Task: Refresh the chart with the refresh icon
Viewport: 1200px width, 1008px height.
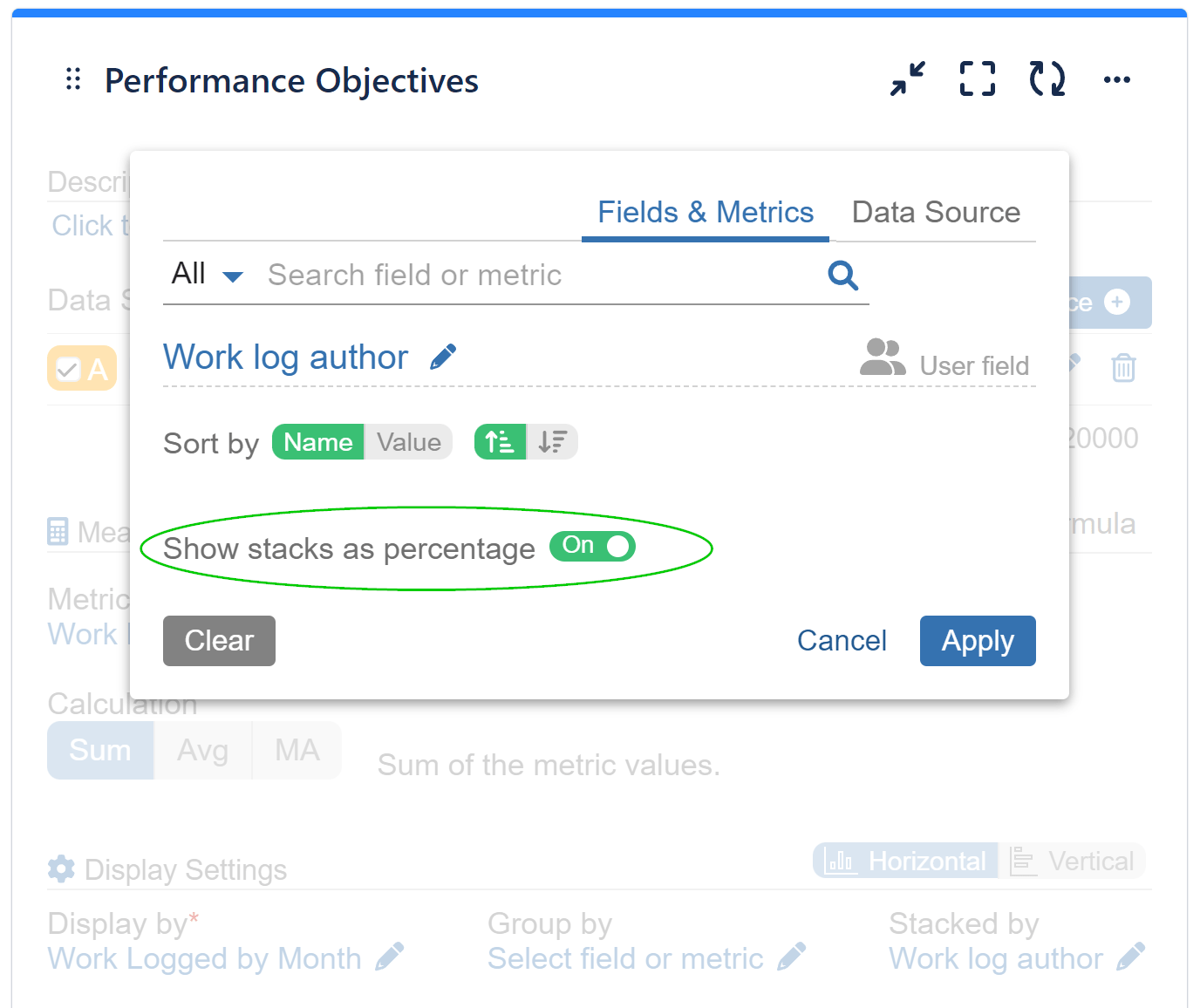Action: 1047,78
